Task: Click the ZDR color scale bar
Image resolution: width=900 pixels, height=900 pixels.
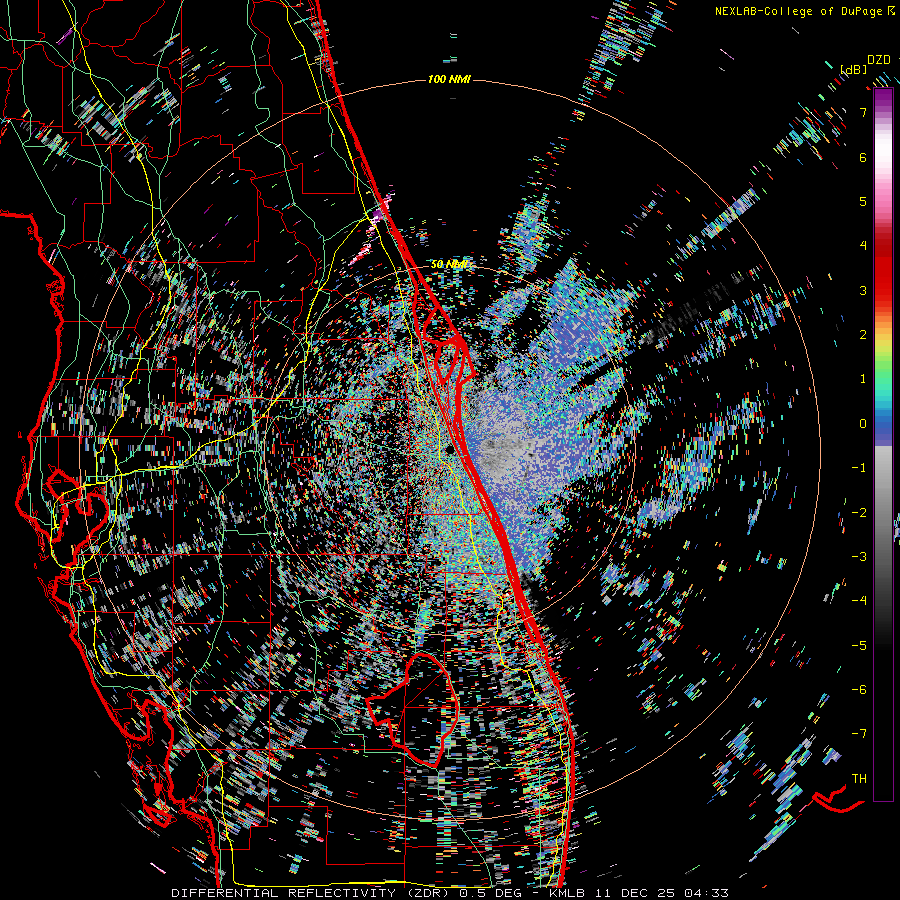Action: (883, 445)
